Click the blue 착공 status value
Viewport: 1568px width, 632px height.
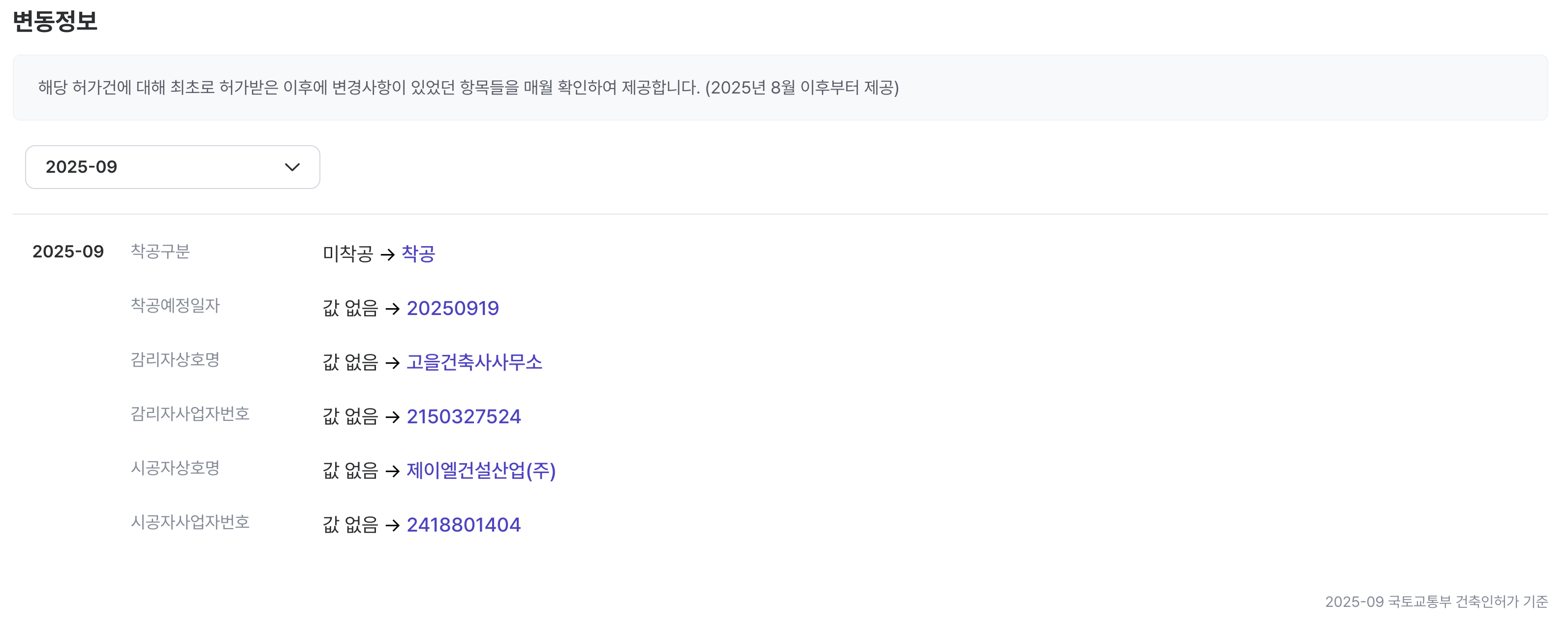pyautogui.click(x=418, y=253)
